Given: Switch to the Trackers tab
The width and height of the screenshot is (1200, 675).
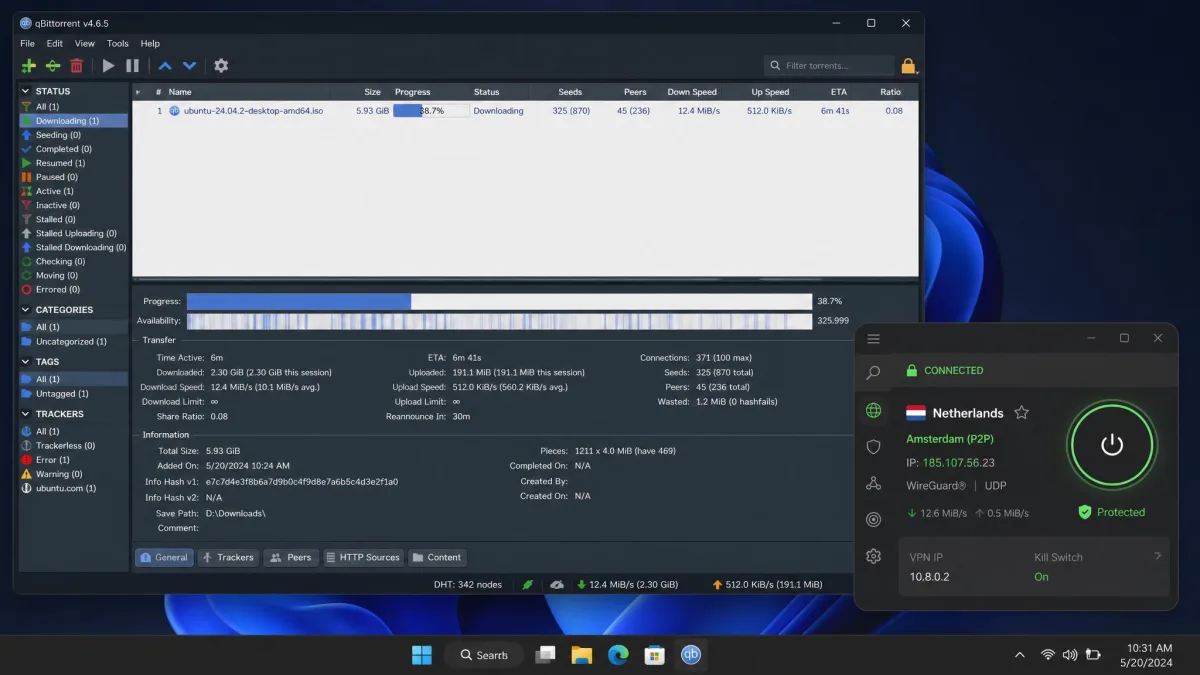Looking at the screenshot, I should 227,557.
